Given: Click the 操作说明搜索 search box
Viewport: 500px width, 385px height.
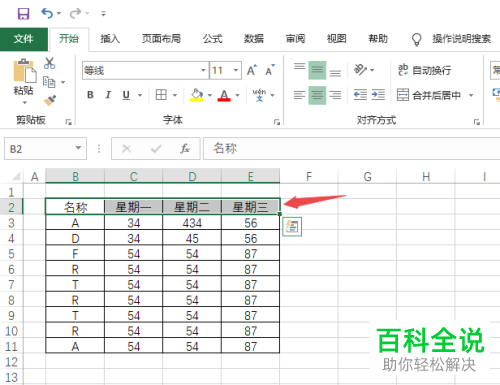Looking at the screenshot, I should point(462,39).
